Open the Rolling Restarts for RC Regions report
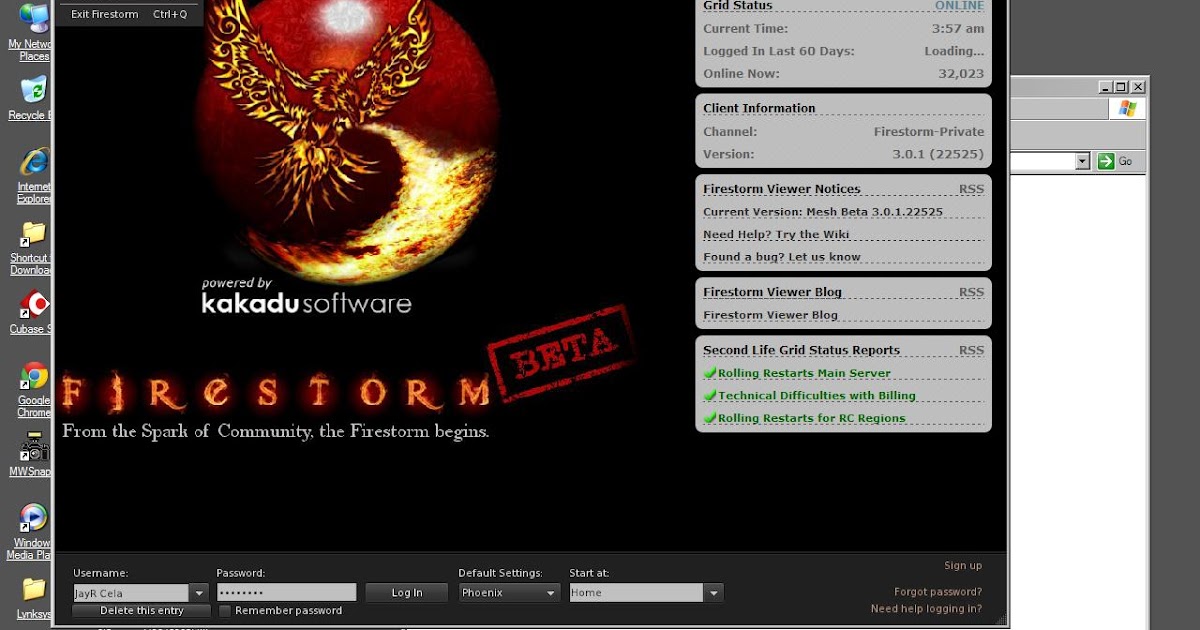 (x=812, y=418)
